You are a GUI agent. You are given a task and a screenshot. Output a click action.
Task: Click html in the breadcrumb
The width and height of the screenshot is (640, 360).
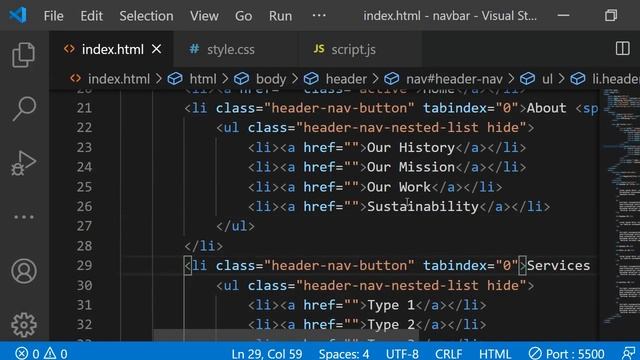coord(203,79)
